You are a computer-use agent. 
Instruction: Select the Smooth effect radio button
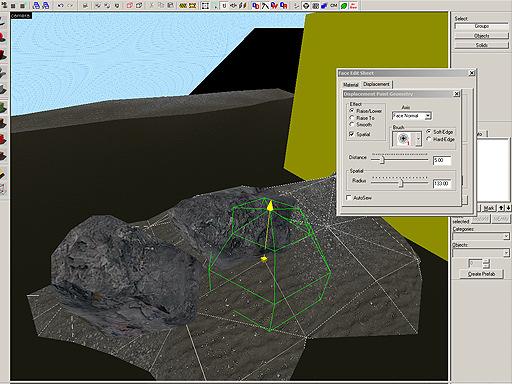tap(352, 124)
